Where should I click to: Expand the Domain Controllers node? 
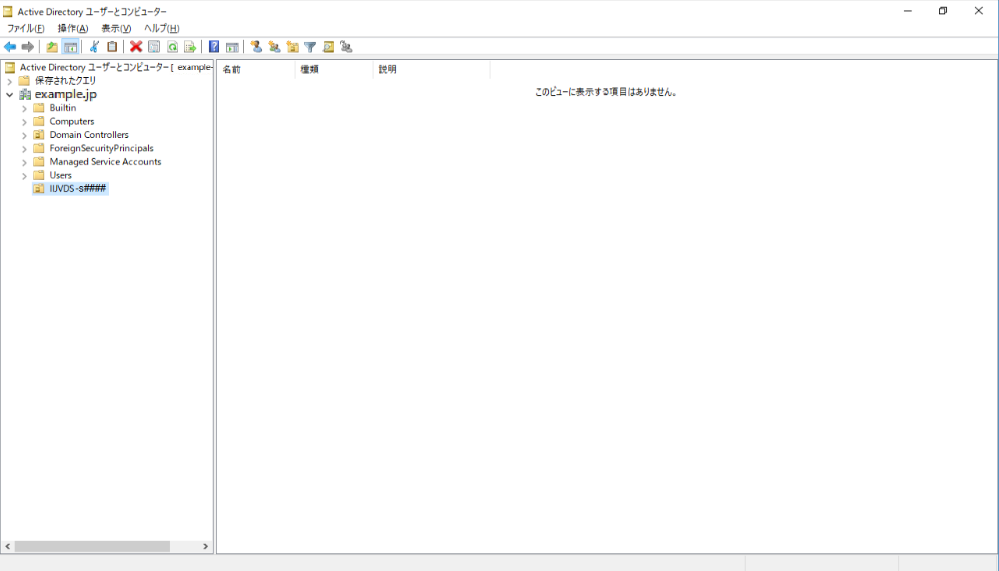pyautogui.click(x=24, y=135)
